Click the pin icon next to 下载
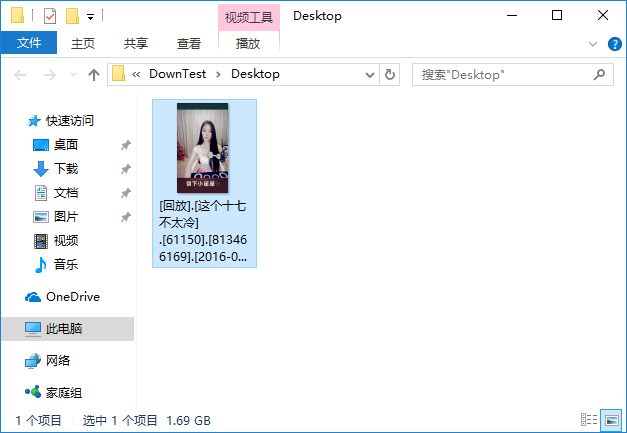 pyautogui.click(x=126, y=169)
